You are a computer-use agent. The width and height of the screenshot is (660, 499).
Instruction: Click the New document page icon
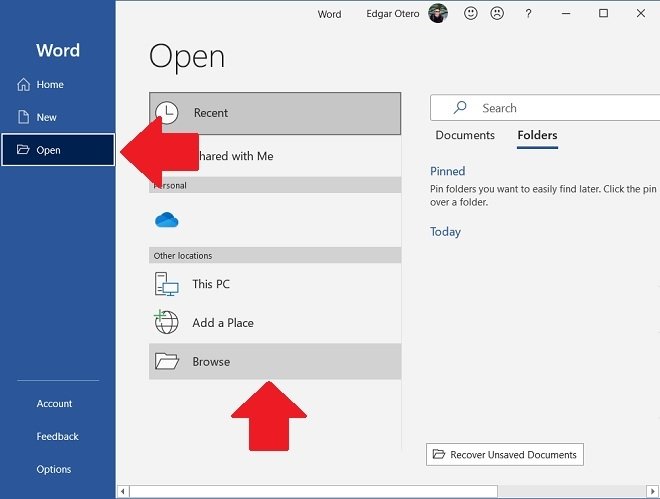click(x=24, y=117)
